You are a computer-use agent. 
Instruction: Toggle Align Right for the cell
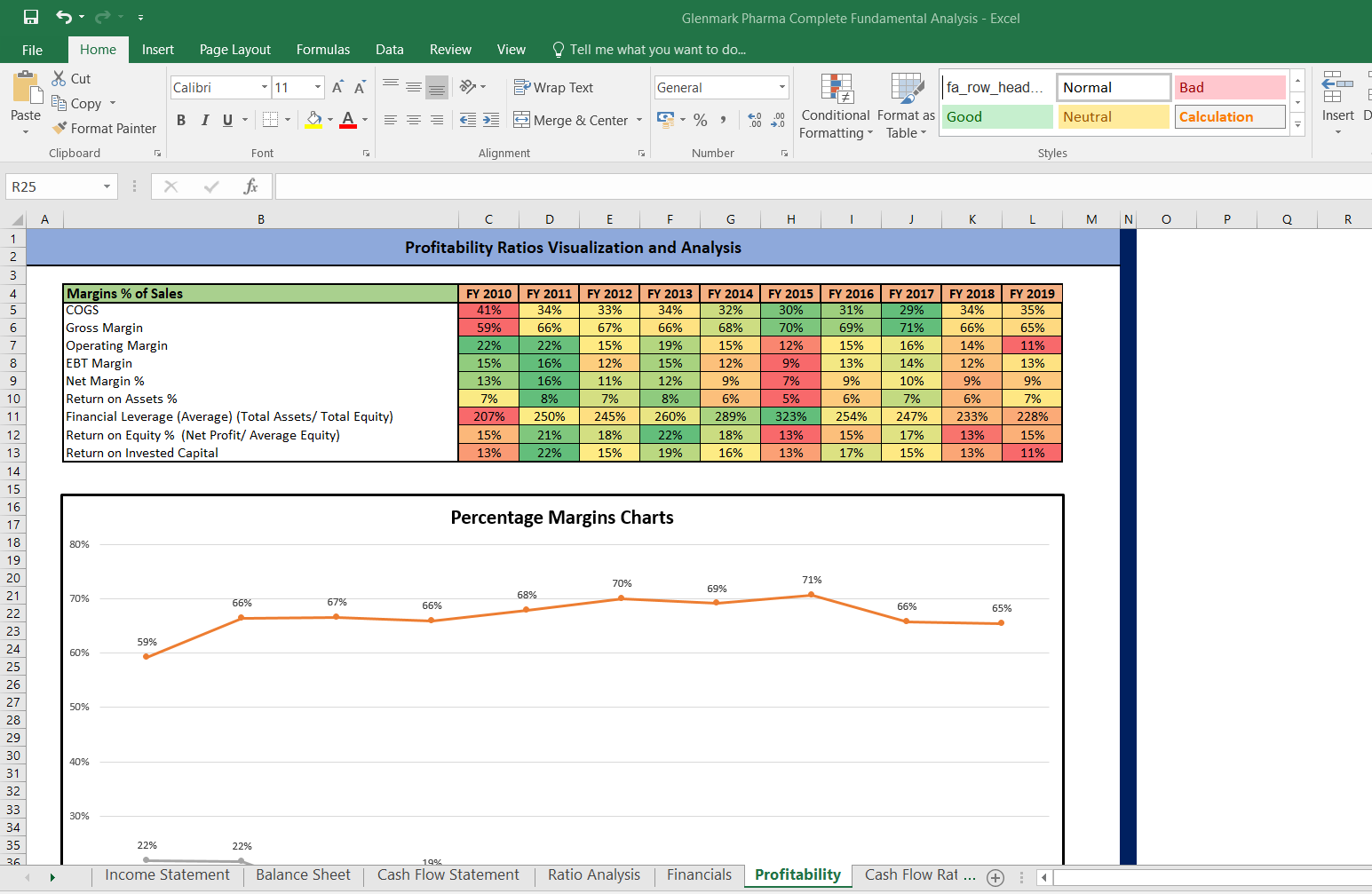coord(437,120)
